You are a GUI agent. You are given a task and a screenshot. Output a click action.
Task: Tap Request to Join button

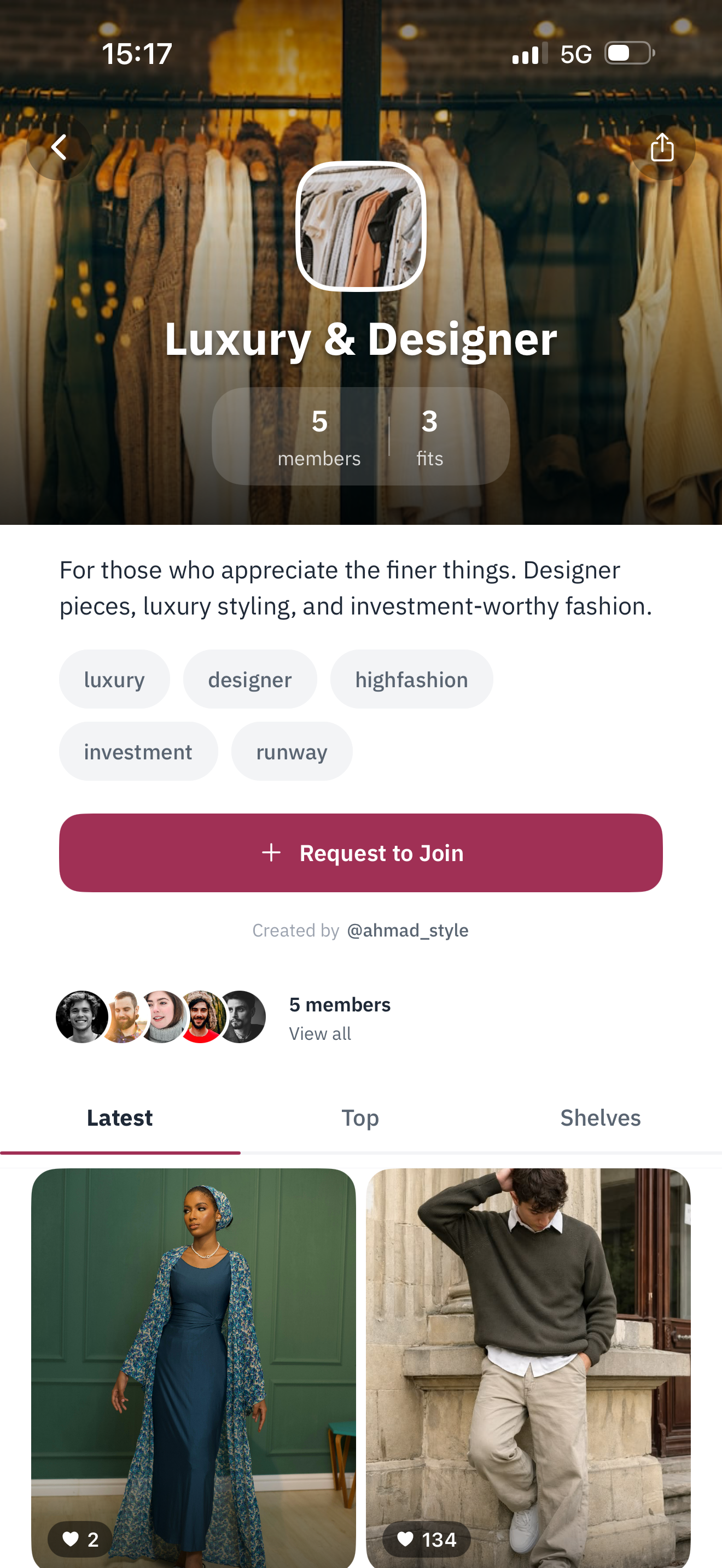click(360, 852)
